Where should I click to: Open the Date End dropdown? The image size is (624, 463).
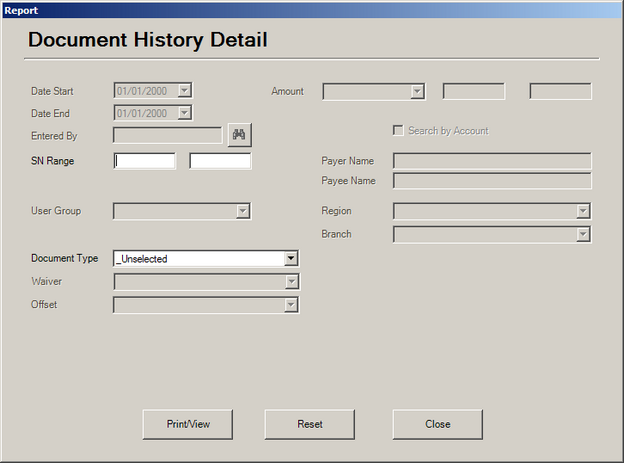coord(184,113)
